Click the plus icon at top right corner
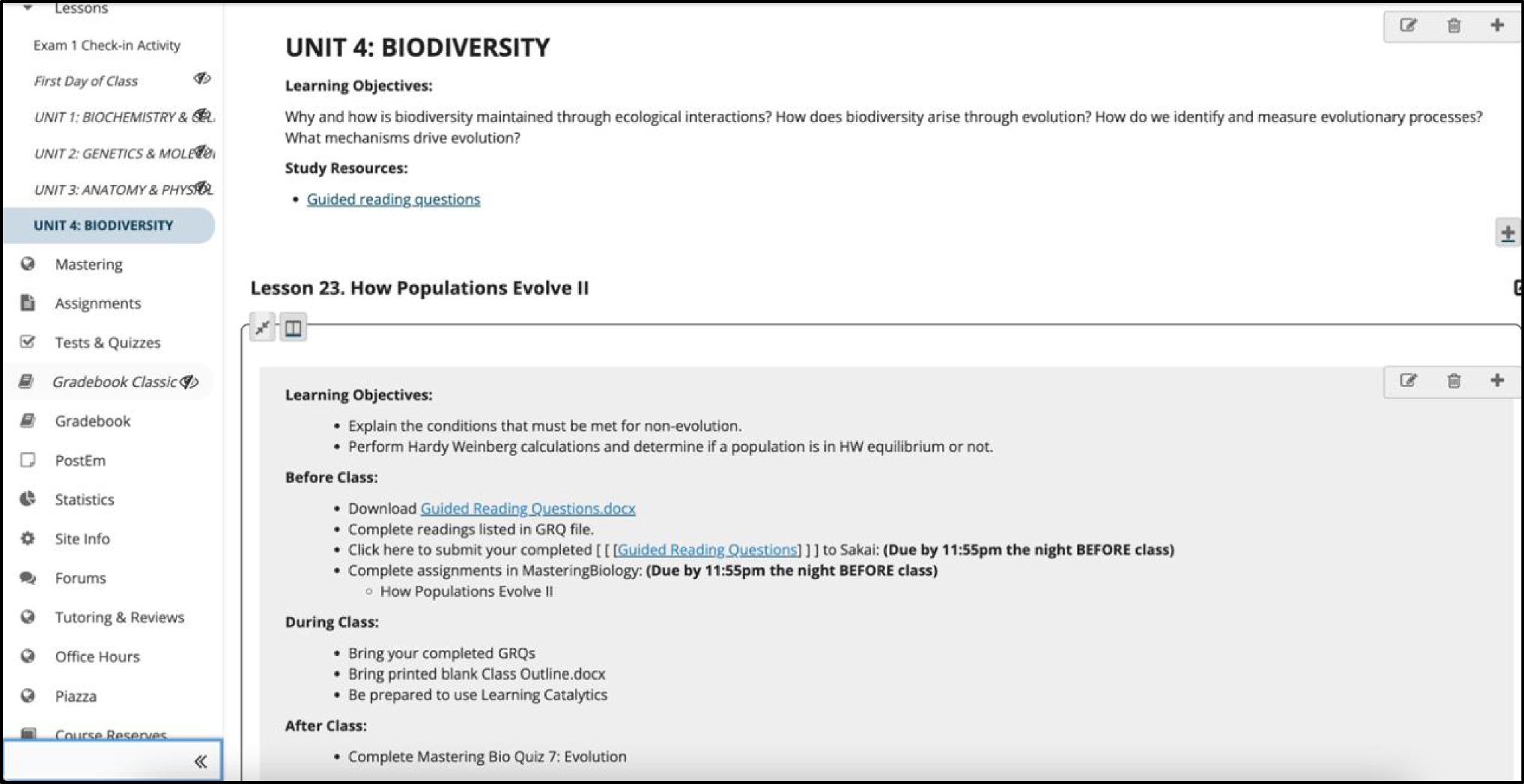The image size is (1524, 784). [x=1497, y=25]
